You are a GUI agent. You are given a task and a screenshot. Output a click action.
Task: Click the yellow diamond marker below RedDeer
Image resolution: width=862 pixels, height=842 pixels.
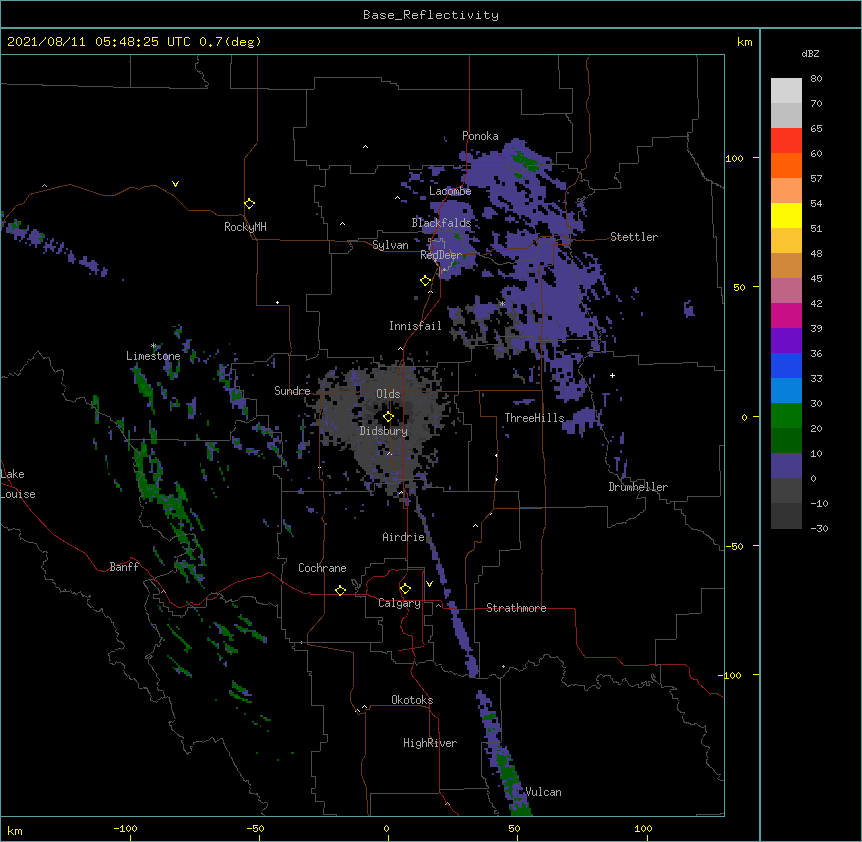pyautogui.click(x=426, y=281)
